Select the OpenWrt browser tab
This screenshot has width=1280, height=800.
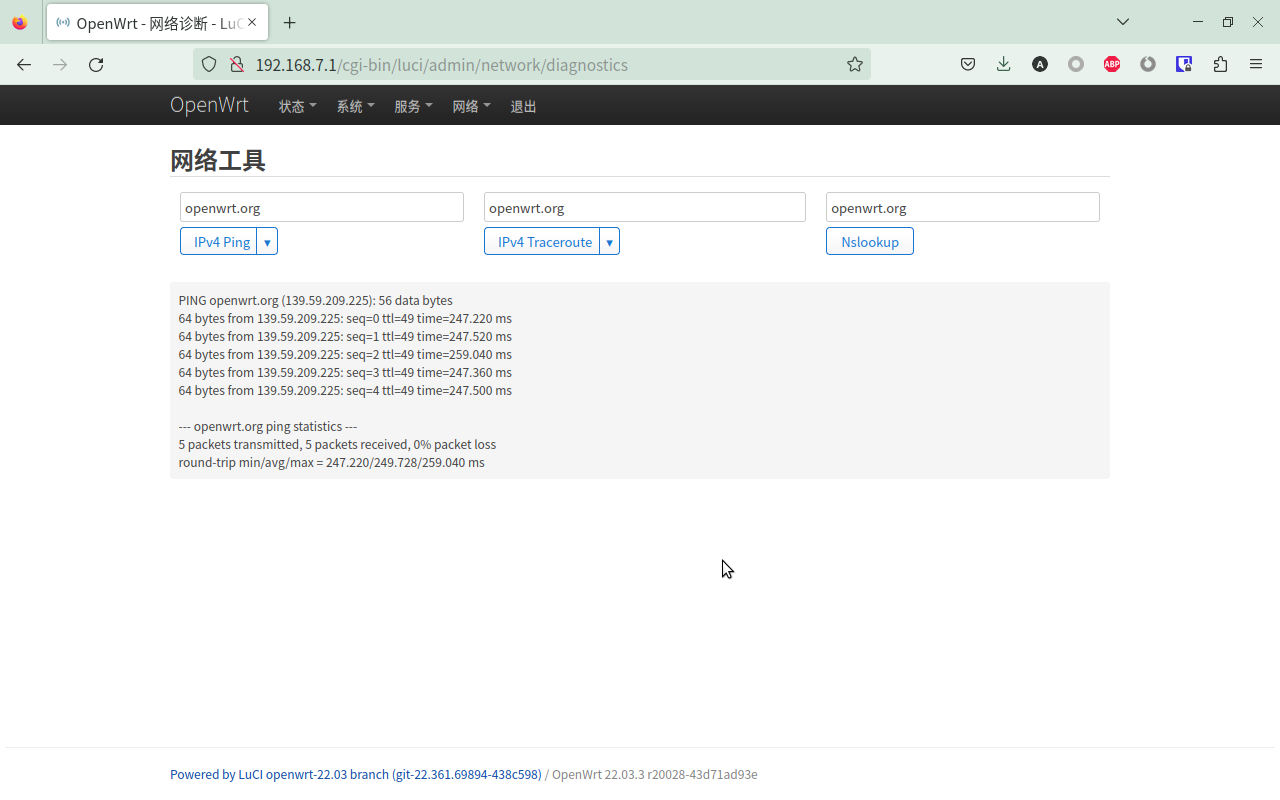pos(155,22)
